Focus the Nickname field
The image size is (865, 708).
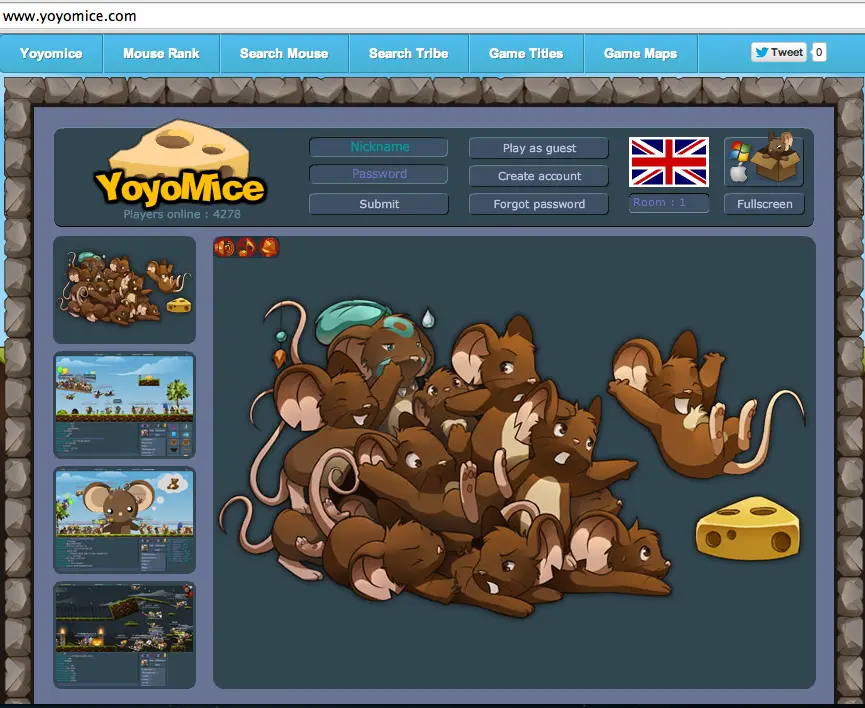point(379,147)
